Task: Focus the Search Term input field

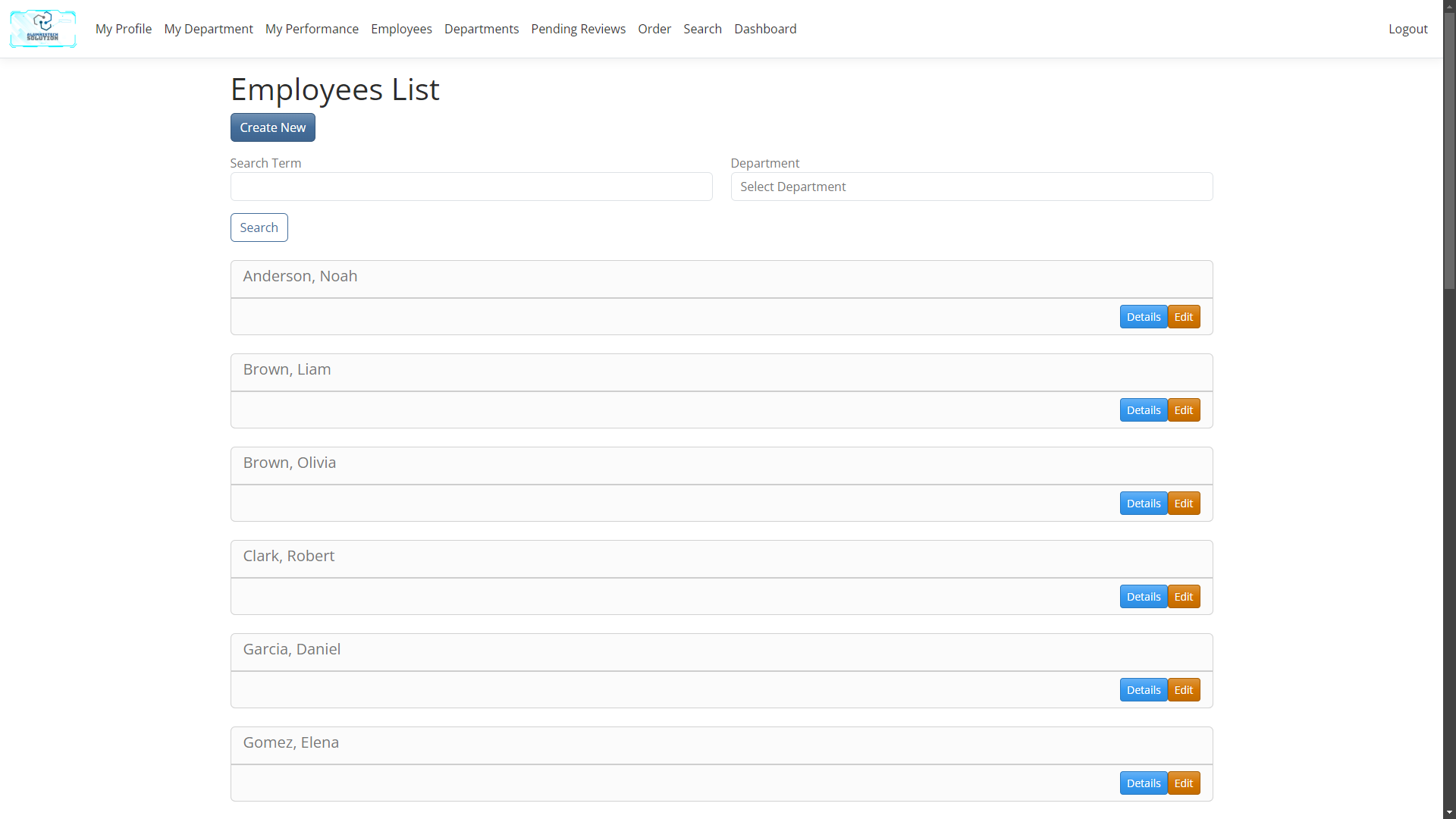Action: (471, 187)
